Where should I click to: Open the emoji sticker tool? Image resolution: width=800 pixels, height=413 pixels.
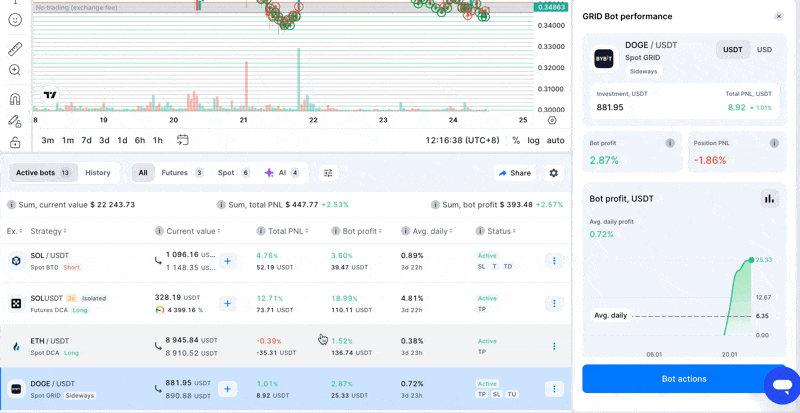click(15, 20)
